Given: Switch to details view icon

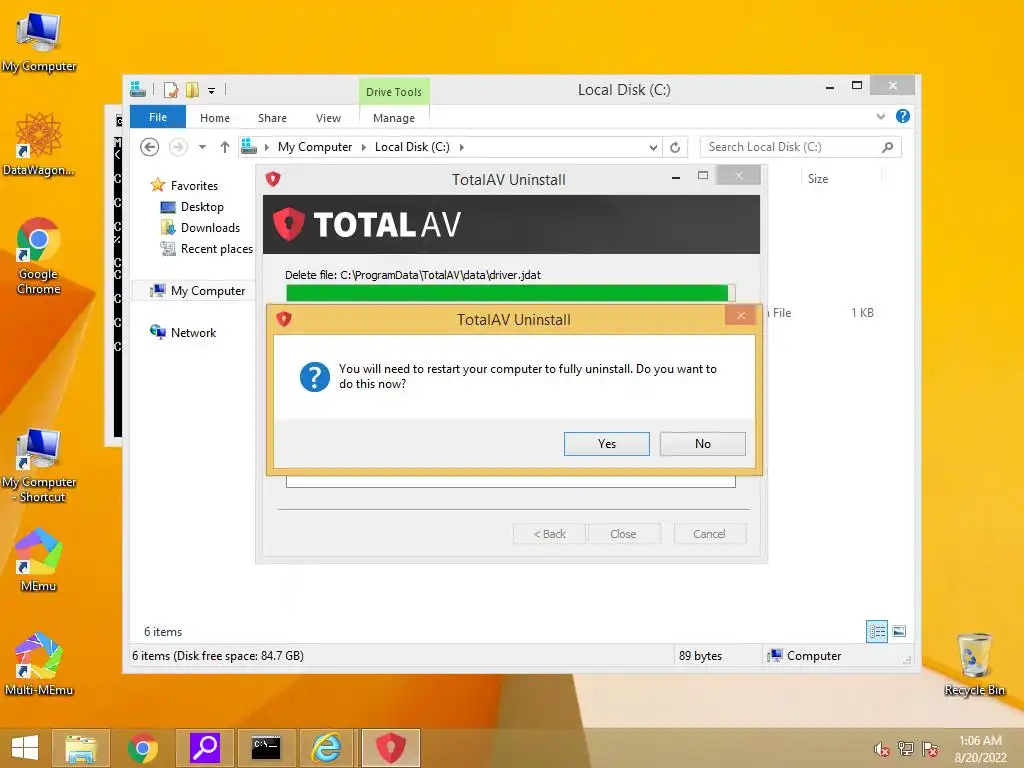Looking at the screenshot, I should (877, 631).
